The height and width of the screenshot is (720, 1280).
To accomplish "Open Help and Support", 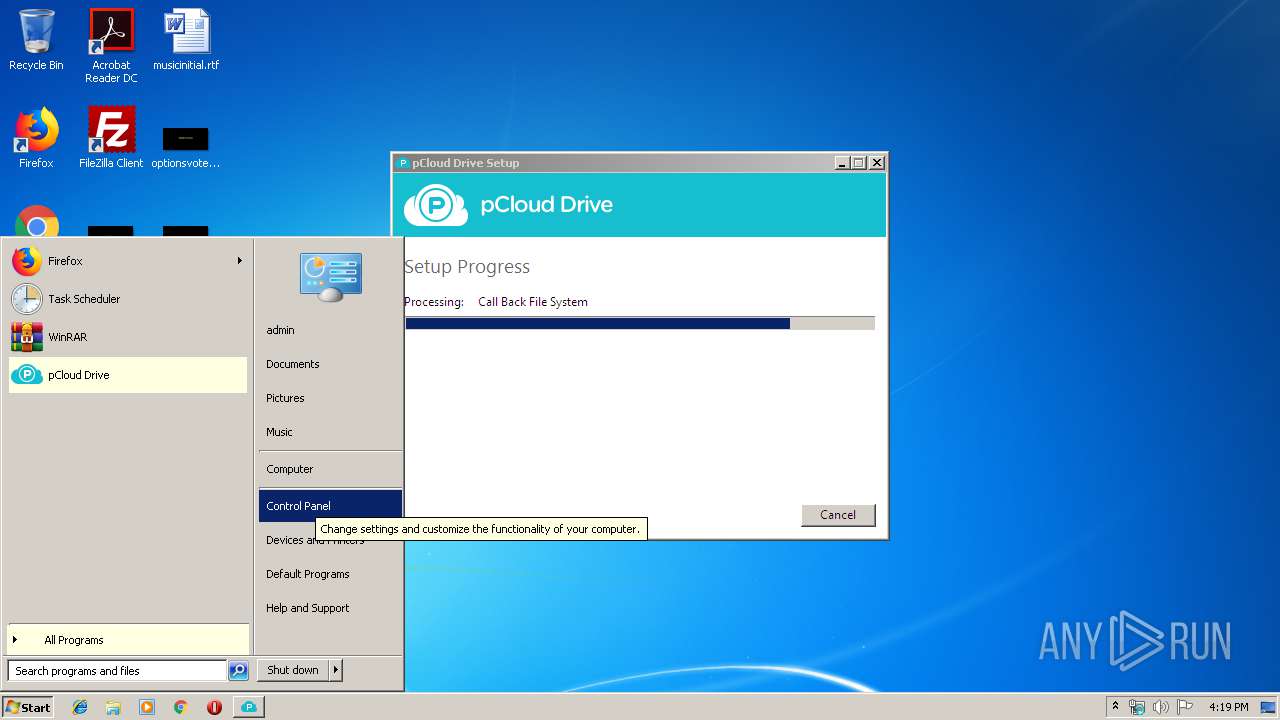I will [x=330, y=608].
